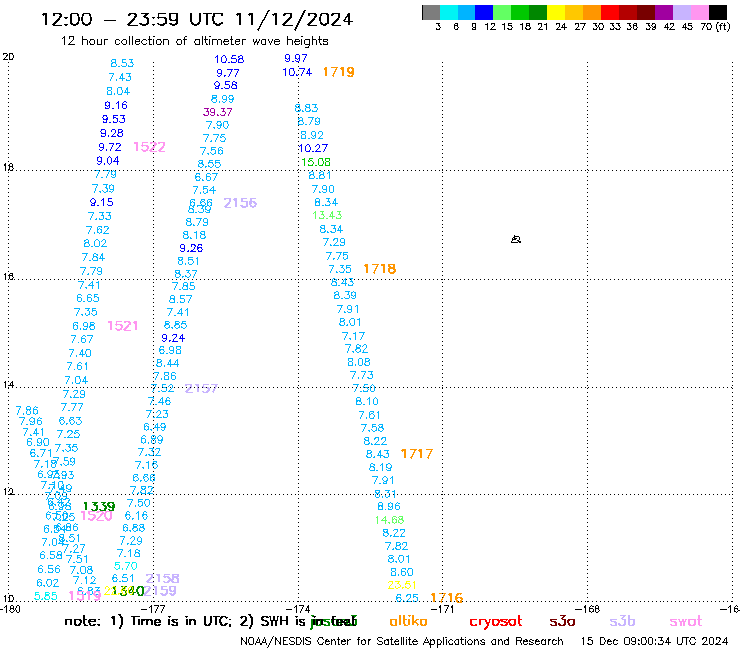This screenshot has width=740, height=650.
Task: Click the orange altika time label 1719
Action: [338, 72]
